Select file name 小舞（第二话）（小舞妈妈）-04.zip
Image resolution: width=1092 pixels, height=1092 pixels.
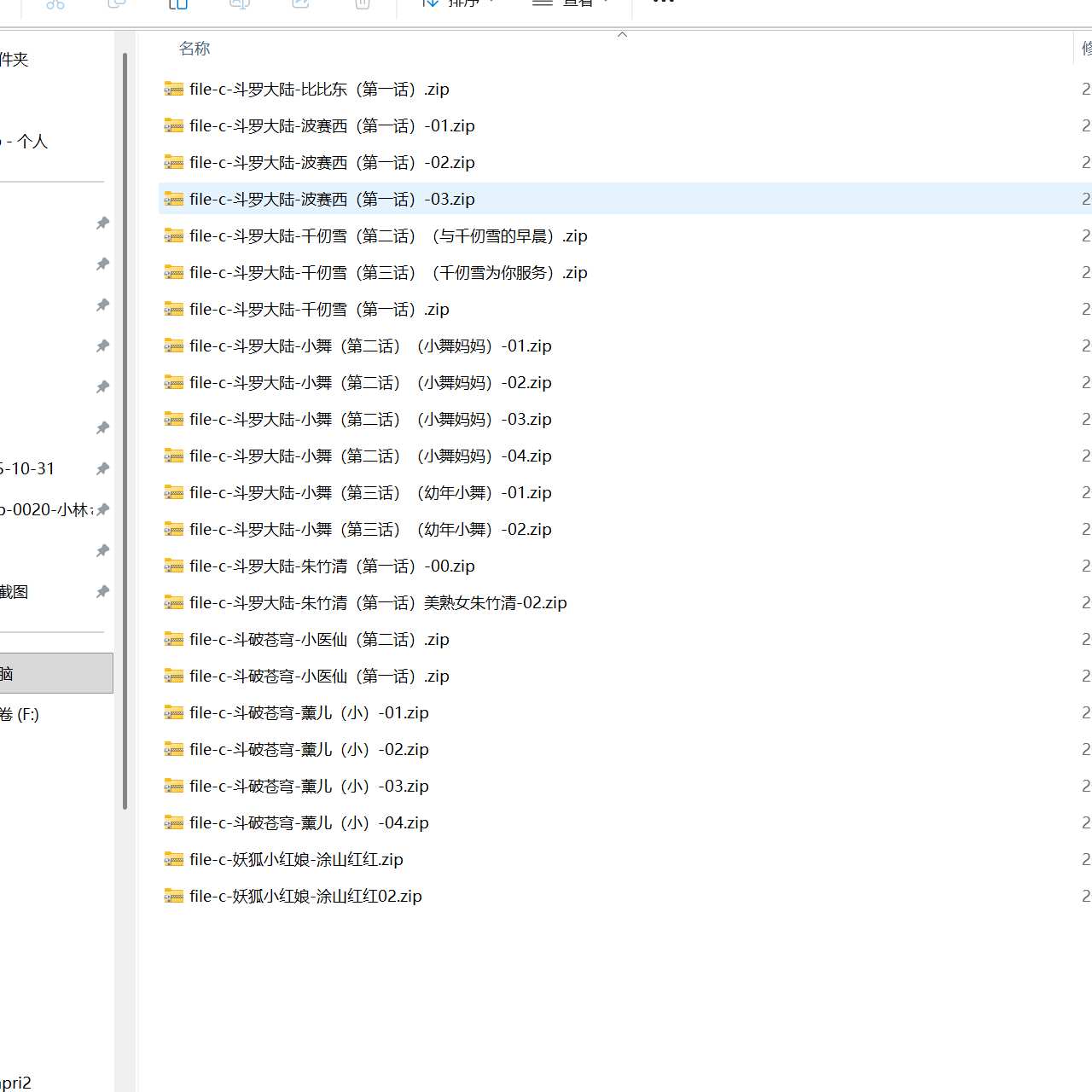point(370,456)
